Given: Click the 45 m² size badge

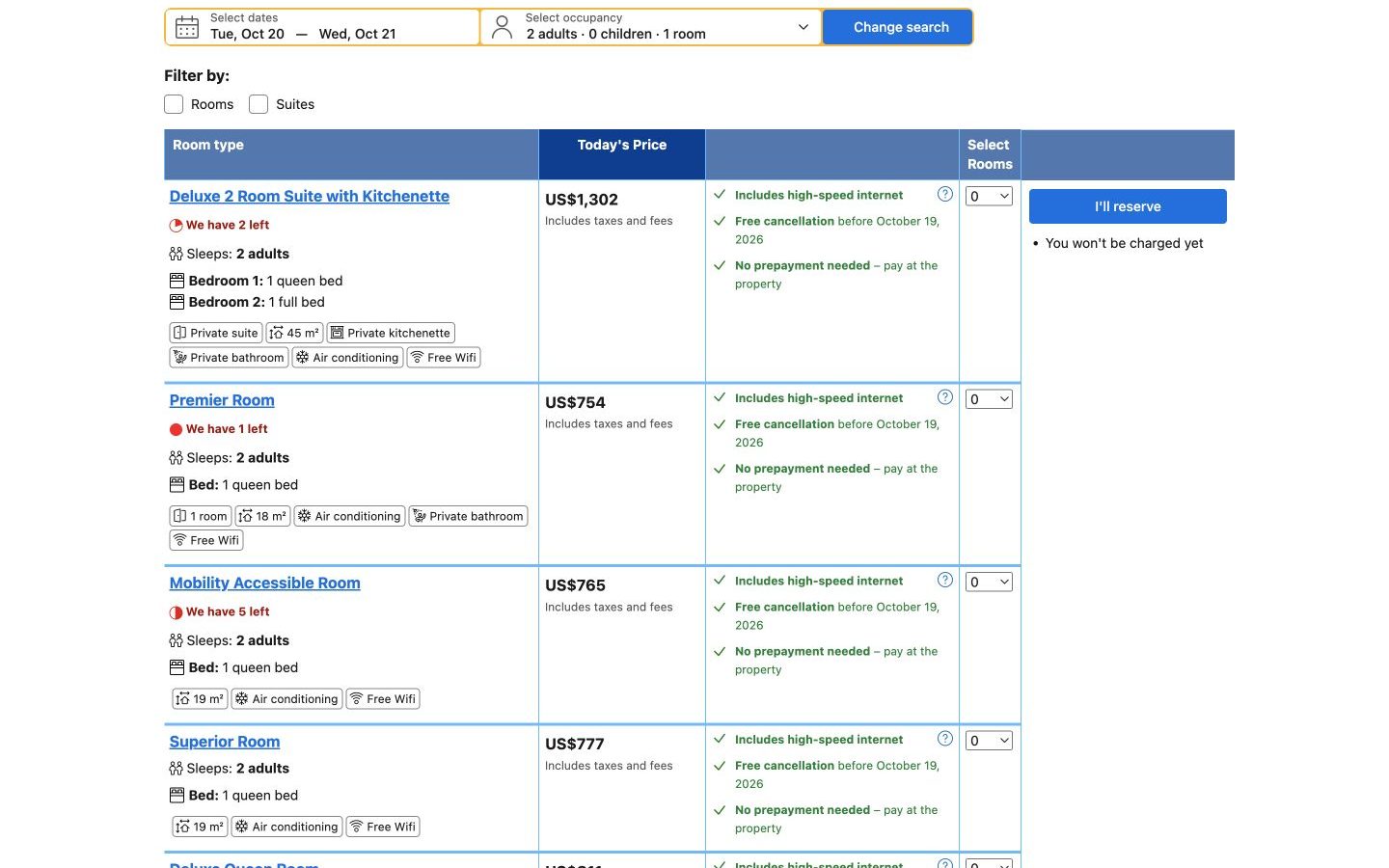Looking at the screenshot, I should (x=294, y=333).
